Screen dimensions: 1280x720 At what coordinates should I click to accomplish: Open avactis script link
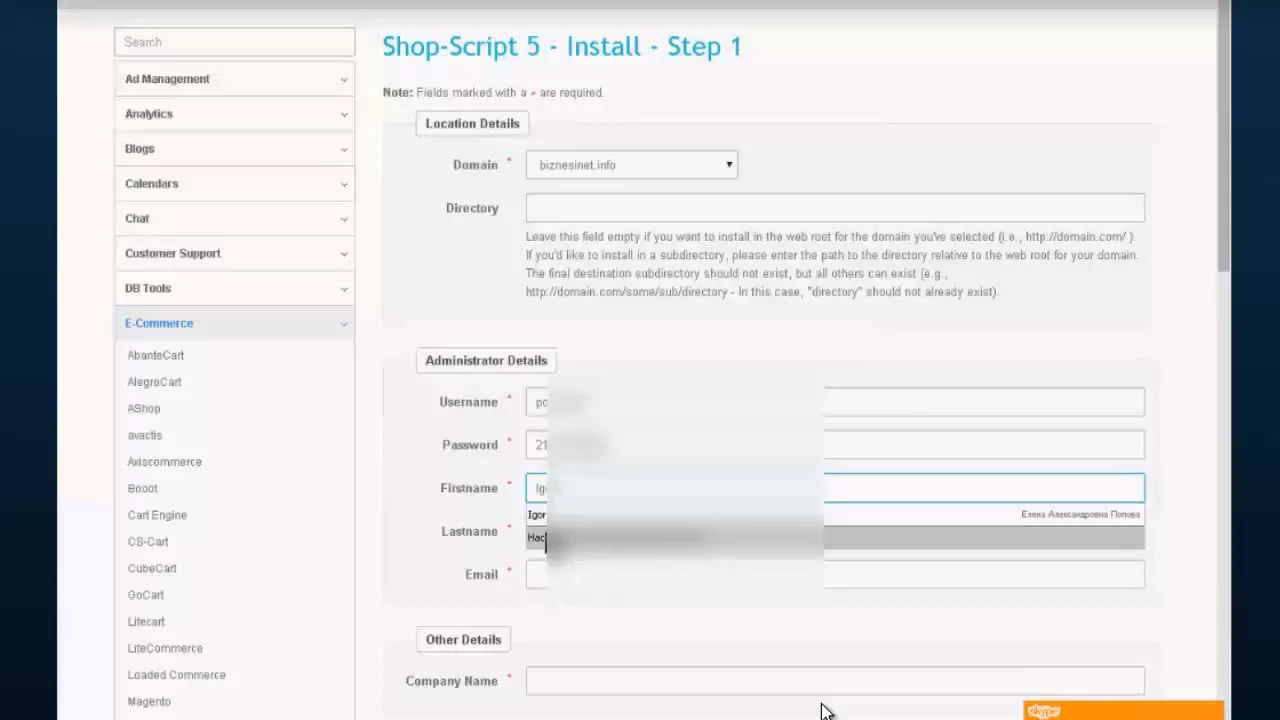coord(145,435)
